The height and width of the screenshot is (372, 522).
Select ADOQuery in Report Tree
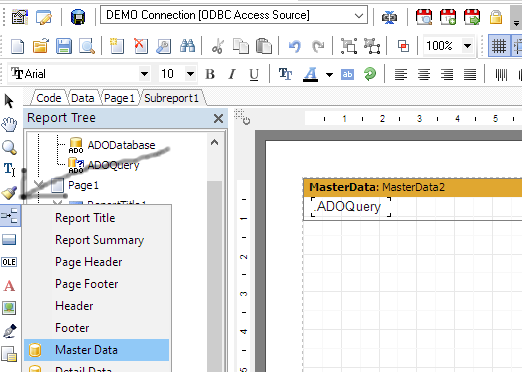tap(113, 165)
